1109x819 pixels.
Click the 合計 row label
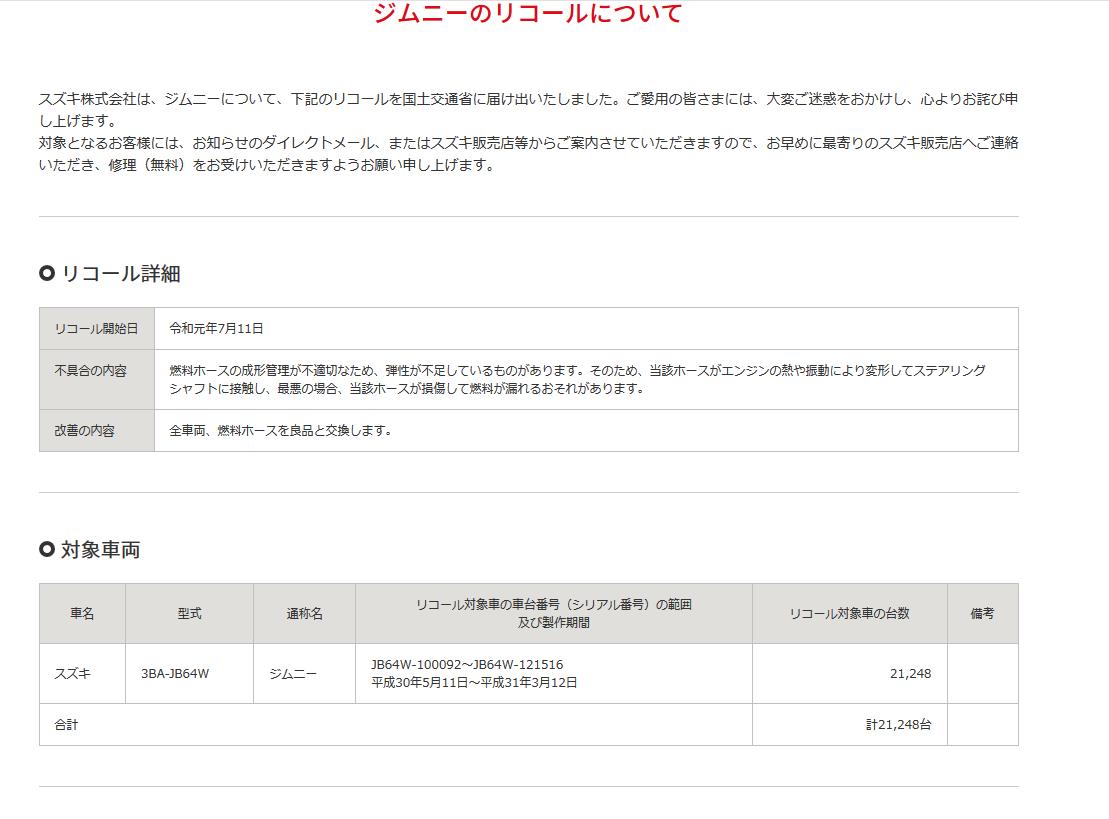tap(66, 725)
